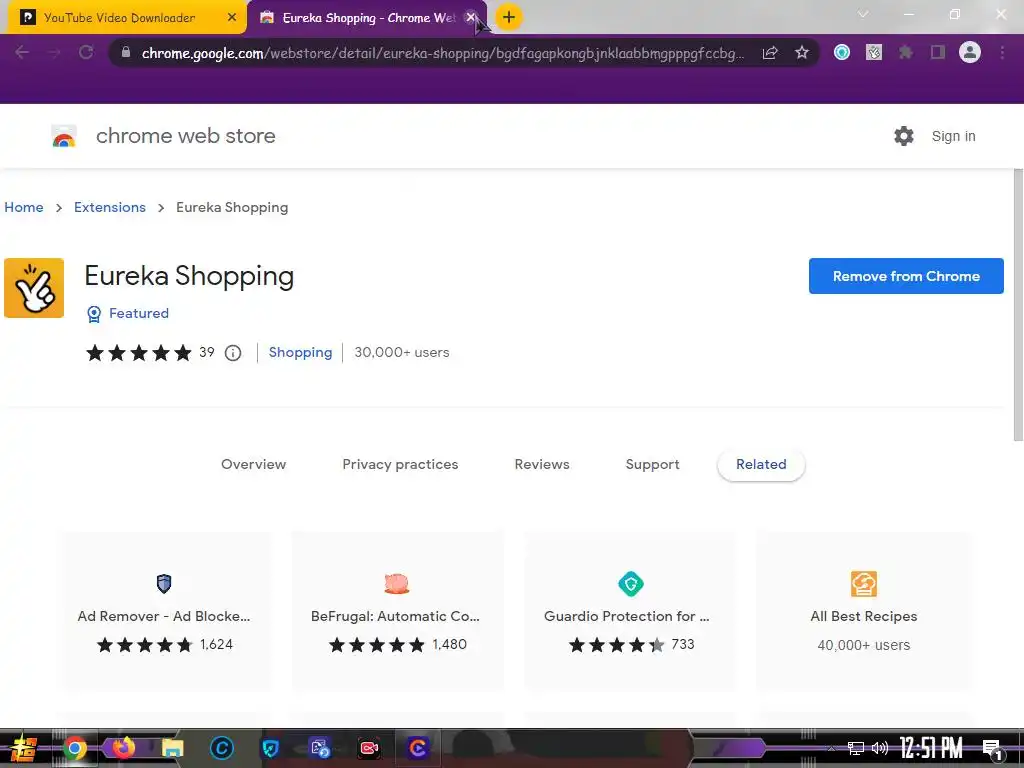
Task: Switch to Privacy practices tab
Action: (400, 464)
